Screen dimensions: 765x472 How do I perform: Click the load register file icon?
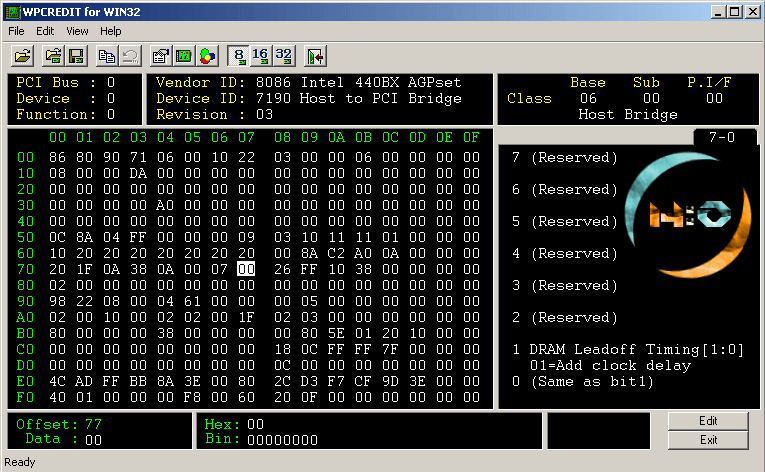click(53, 56)
